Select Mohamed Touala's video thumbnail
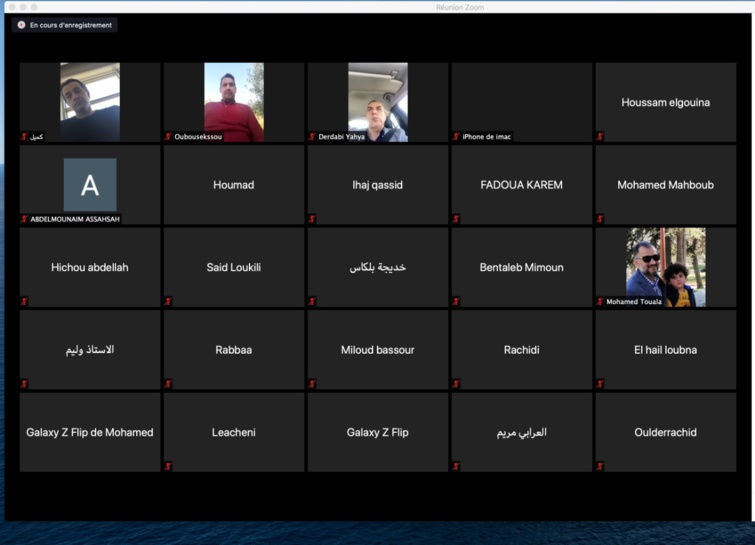The image size is (755, 545). 665,266
